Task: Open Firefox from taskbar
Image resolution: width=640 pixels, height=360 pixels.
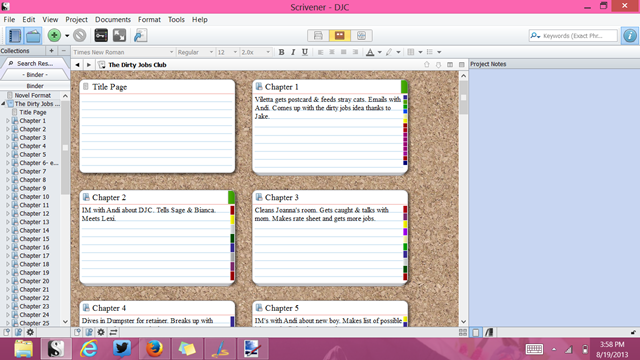Action: click(154, 349)
